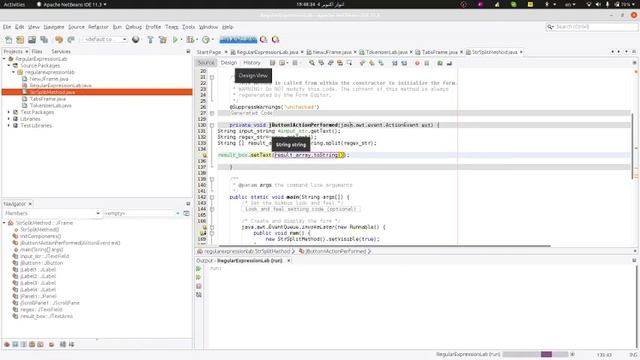This screenshot has width=640, height=360.
Task: Open the Navigator Members dropdown
Action: (52, 213)
